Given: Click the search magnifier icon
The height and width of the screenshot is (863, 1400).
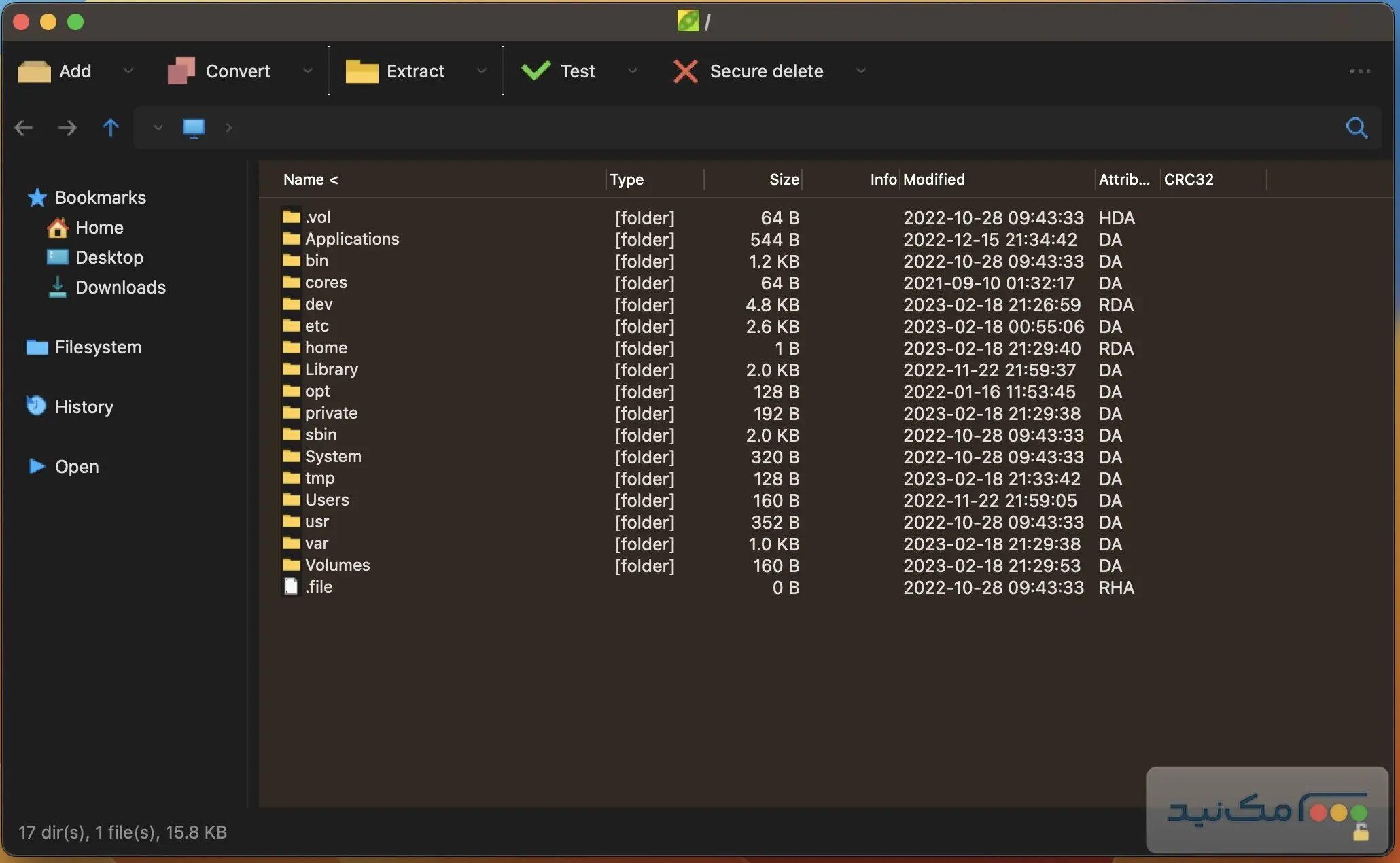Looking at the screenshot, I should pyautogui.click(x=1357, y=128).
